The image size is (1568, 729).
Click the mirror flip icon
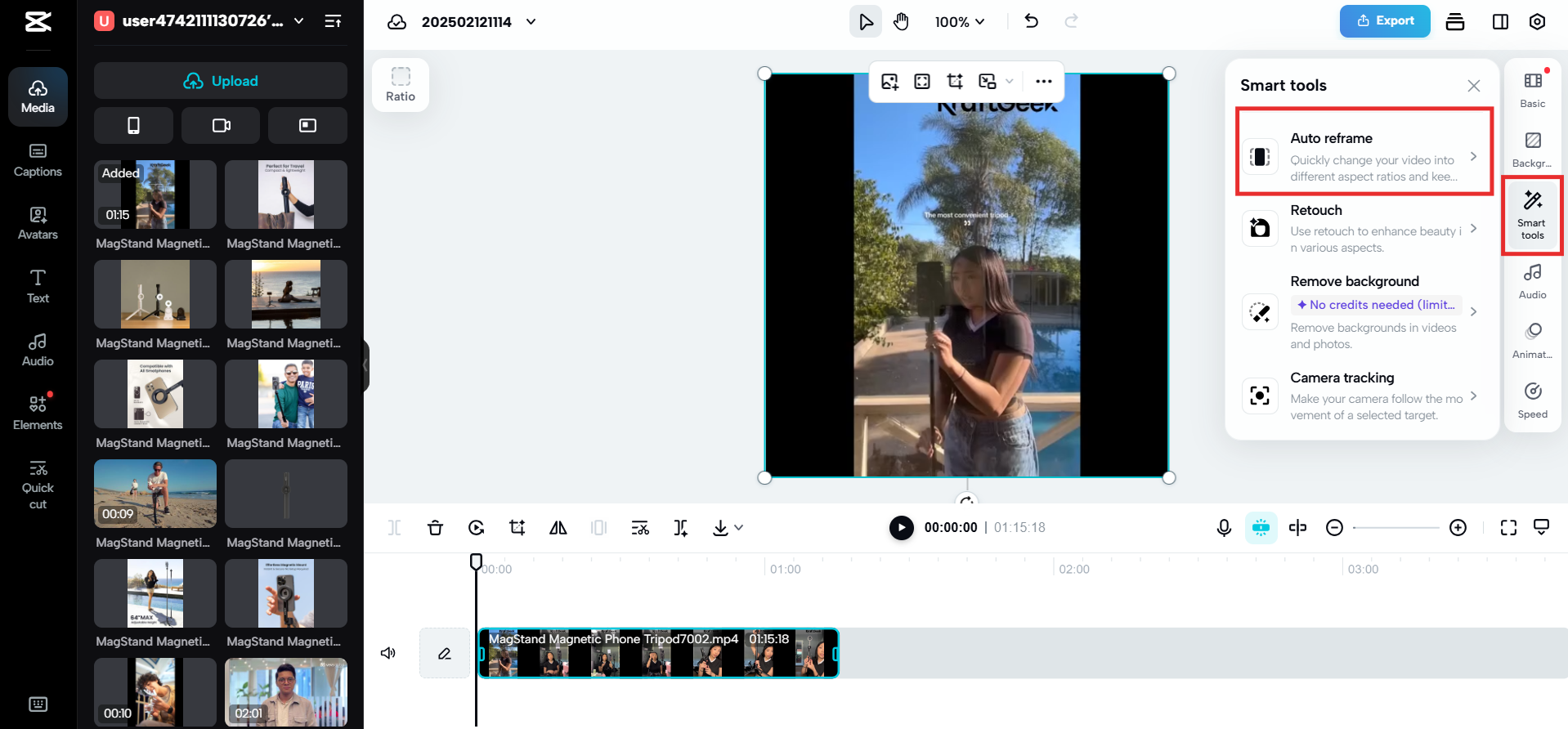(558, 528)
